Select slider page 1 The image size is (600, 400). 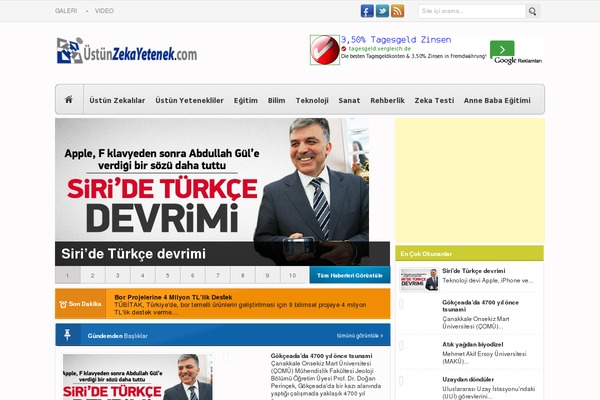click(x=68, y=275)
